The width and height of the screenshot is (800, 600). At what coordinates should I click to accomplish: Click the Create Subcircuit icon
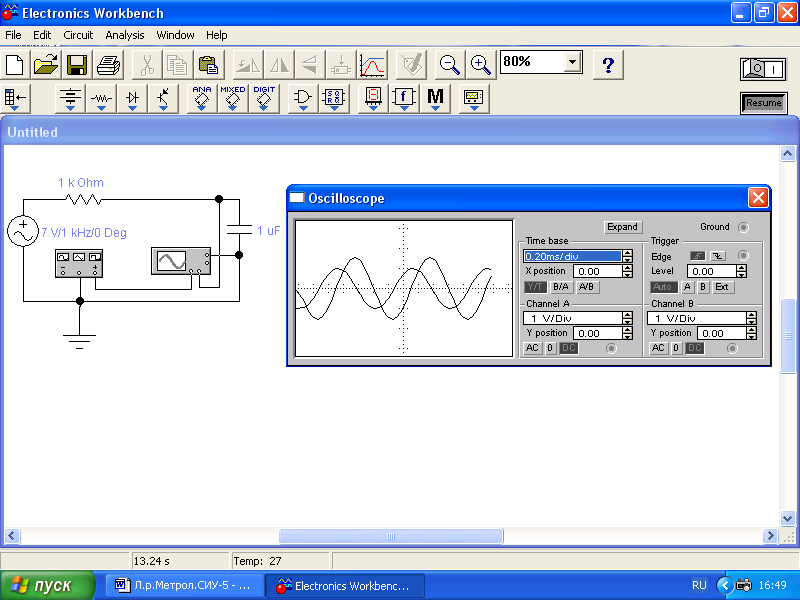point(341,65)
